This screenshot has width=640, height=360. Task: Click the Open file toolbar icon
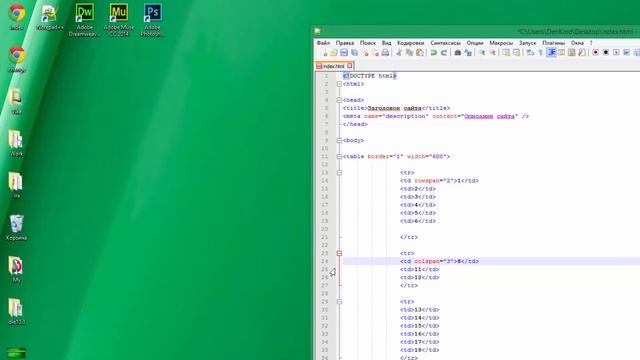coord(333,53)
